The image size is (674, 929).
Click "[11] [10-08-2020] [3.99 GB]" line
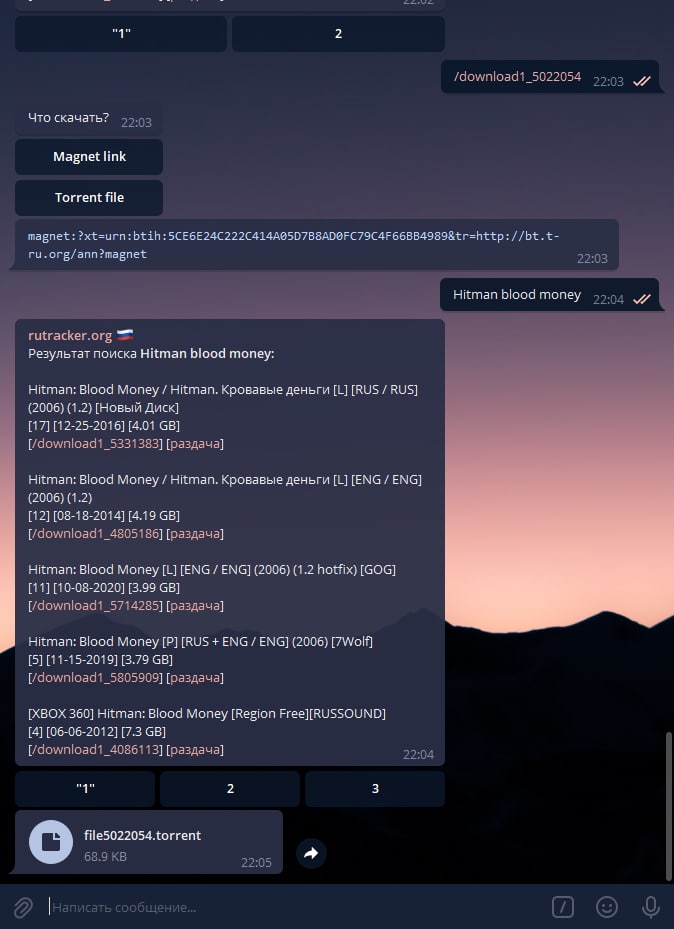pos(104,588)
